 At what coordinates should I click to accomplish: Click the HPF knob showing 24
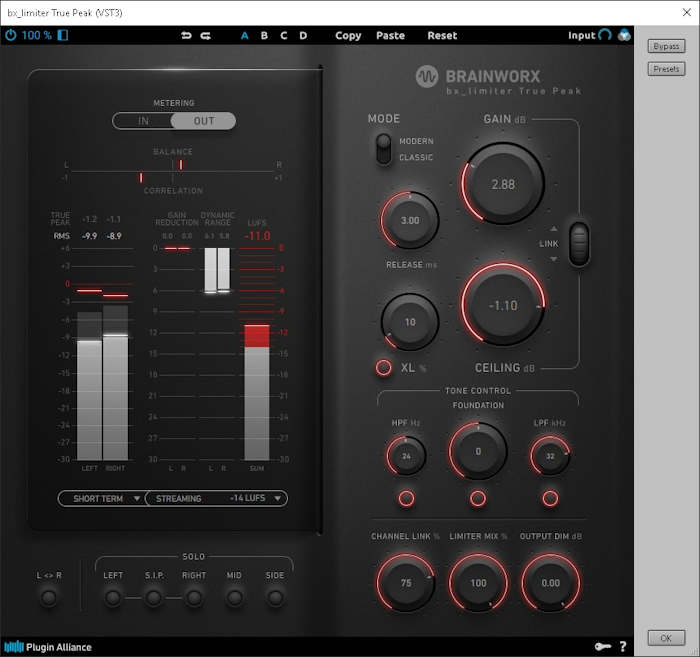[x=406, y=456]
